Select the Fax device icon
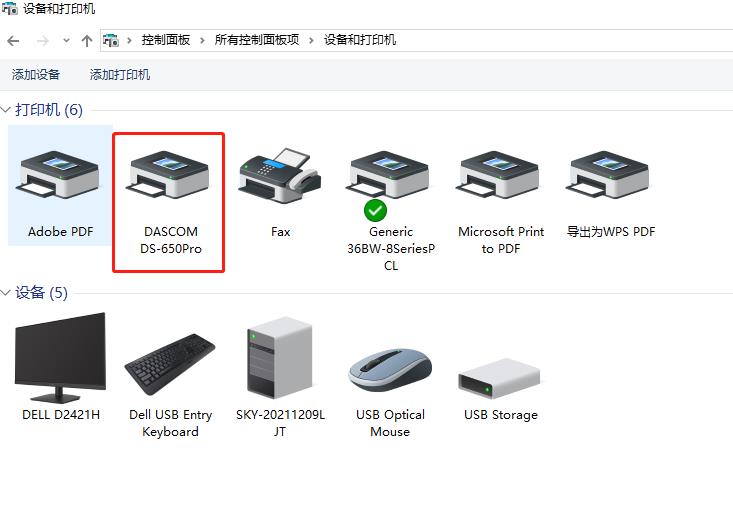The width and height of the screenshot is (733, 526). 280,175
